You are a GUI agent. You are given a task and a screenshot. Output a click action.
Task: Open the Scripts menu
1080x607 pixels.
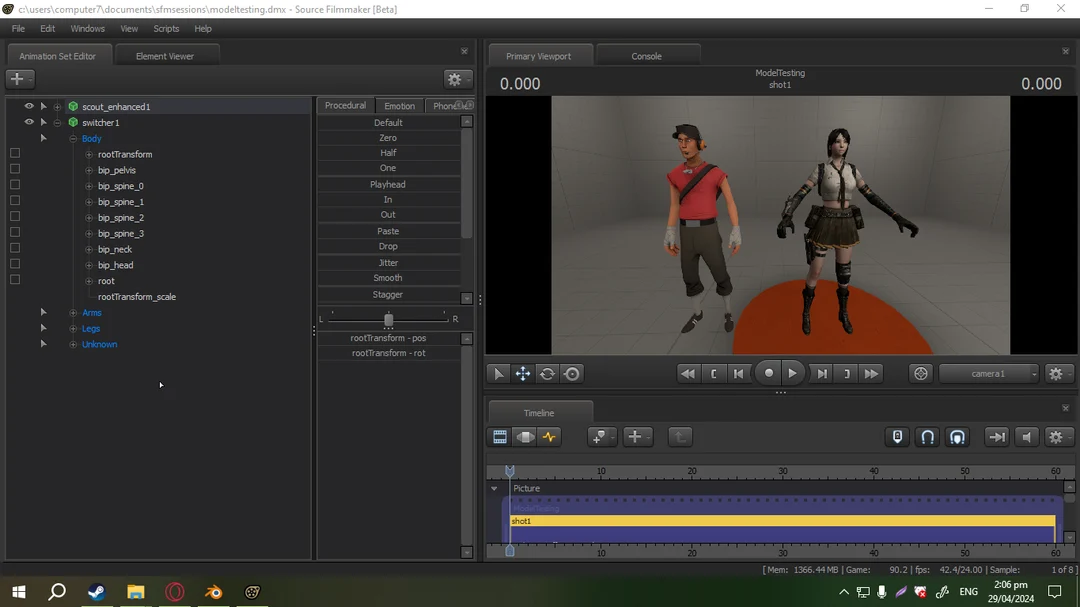pos(166,28)
